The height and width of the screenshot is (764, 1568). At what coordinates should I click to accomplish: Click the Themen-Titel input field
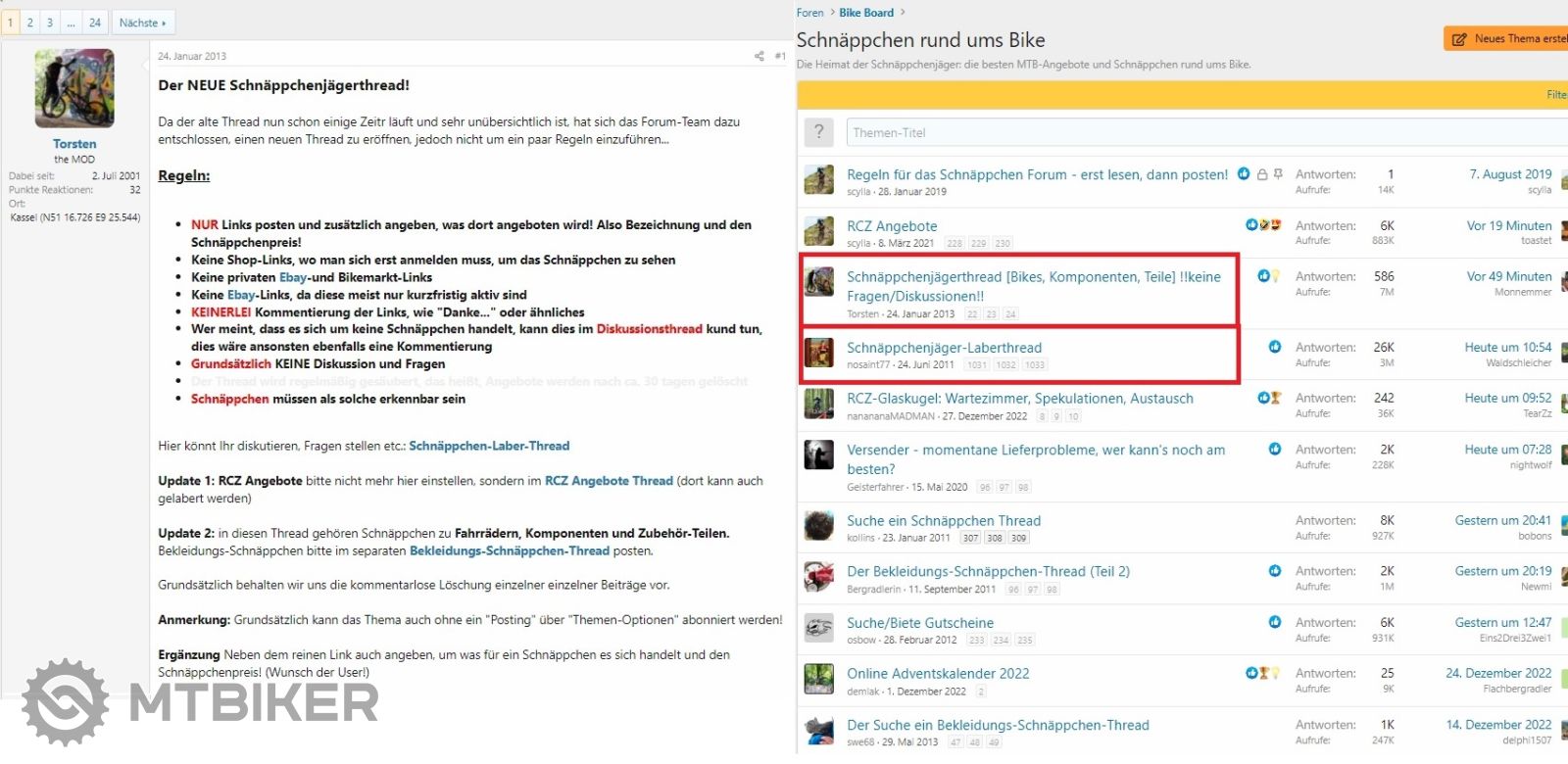(1205, 132)
